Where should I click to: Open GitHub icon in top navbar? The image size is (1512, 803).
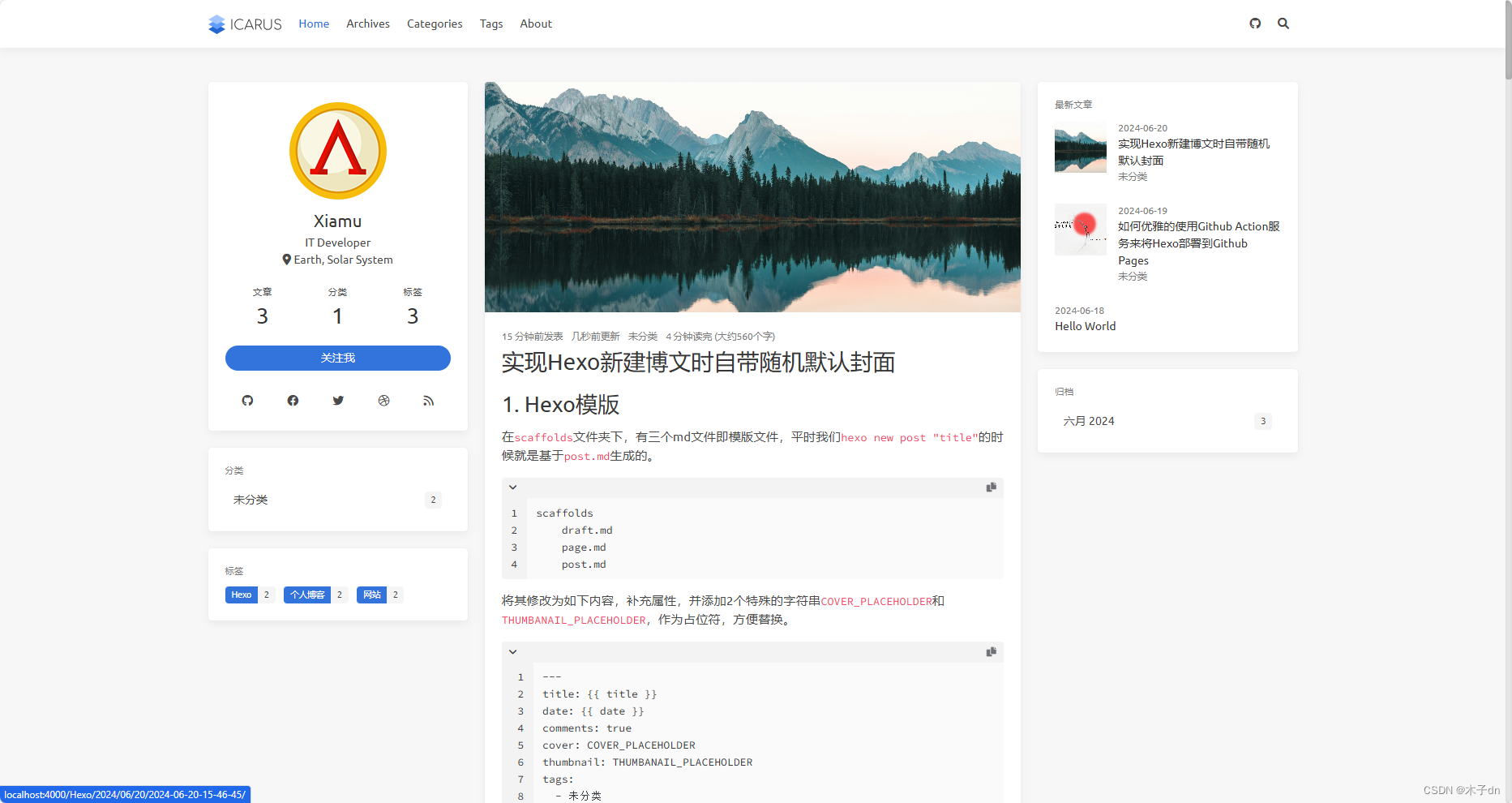pyautogui.click(x=1255, y=24)
